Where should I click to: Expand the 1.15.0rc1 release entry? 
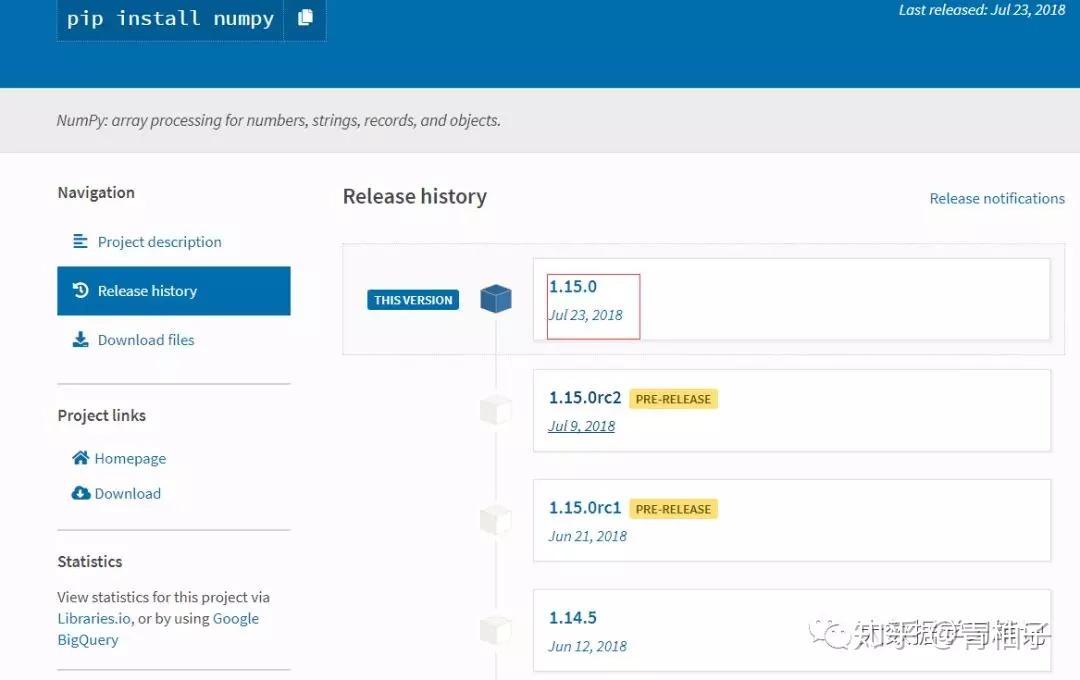(x=792, y=520)
